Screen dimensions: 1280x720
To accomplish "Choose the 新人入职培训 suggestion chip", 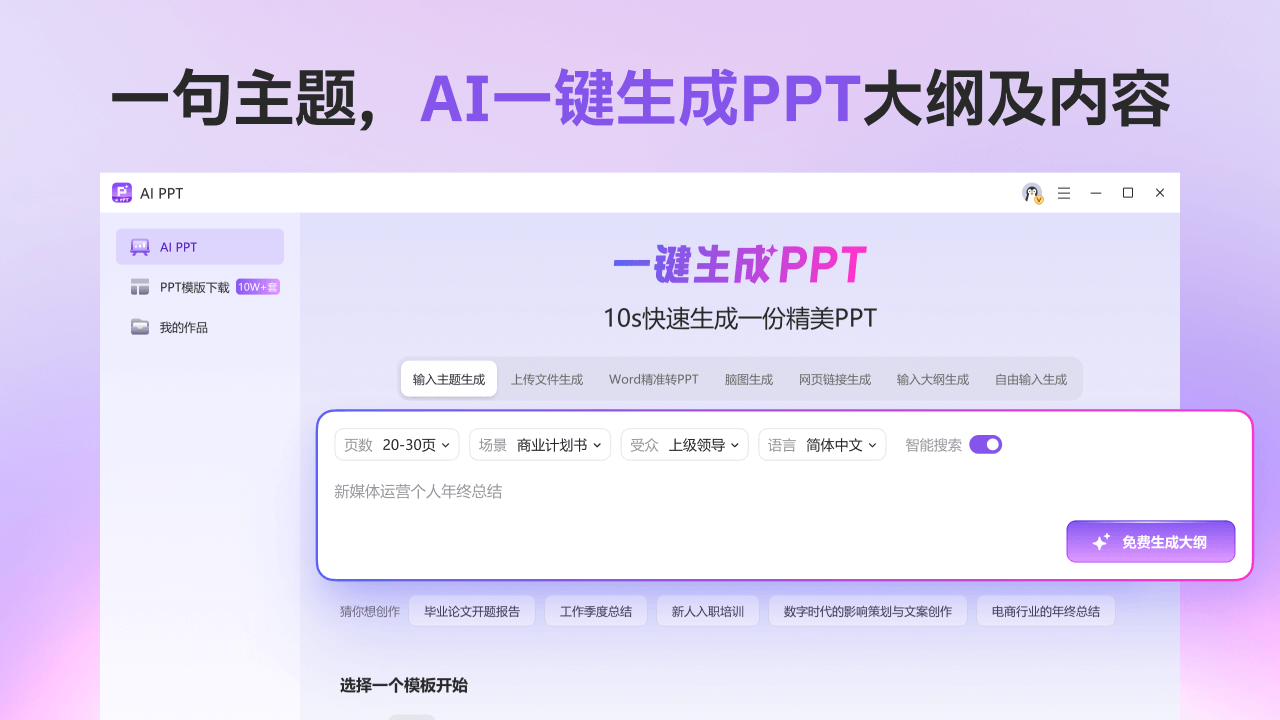I will click(x=707, y=610).
